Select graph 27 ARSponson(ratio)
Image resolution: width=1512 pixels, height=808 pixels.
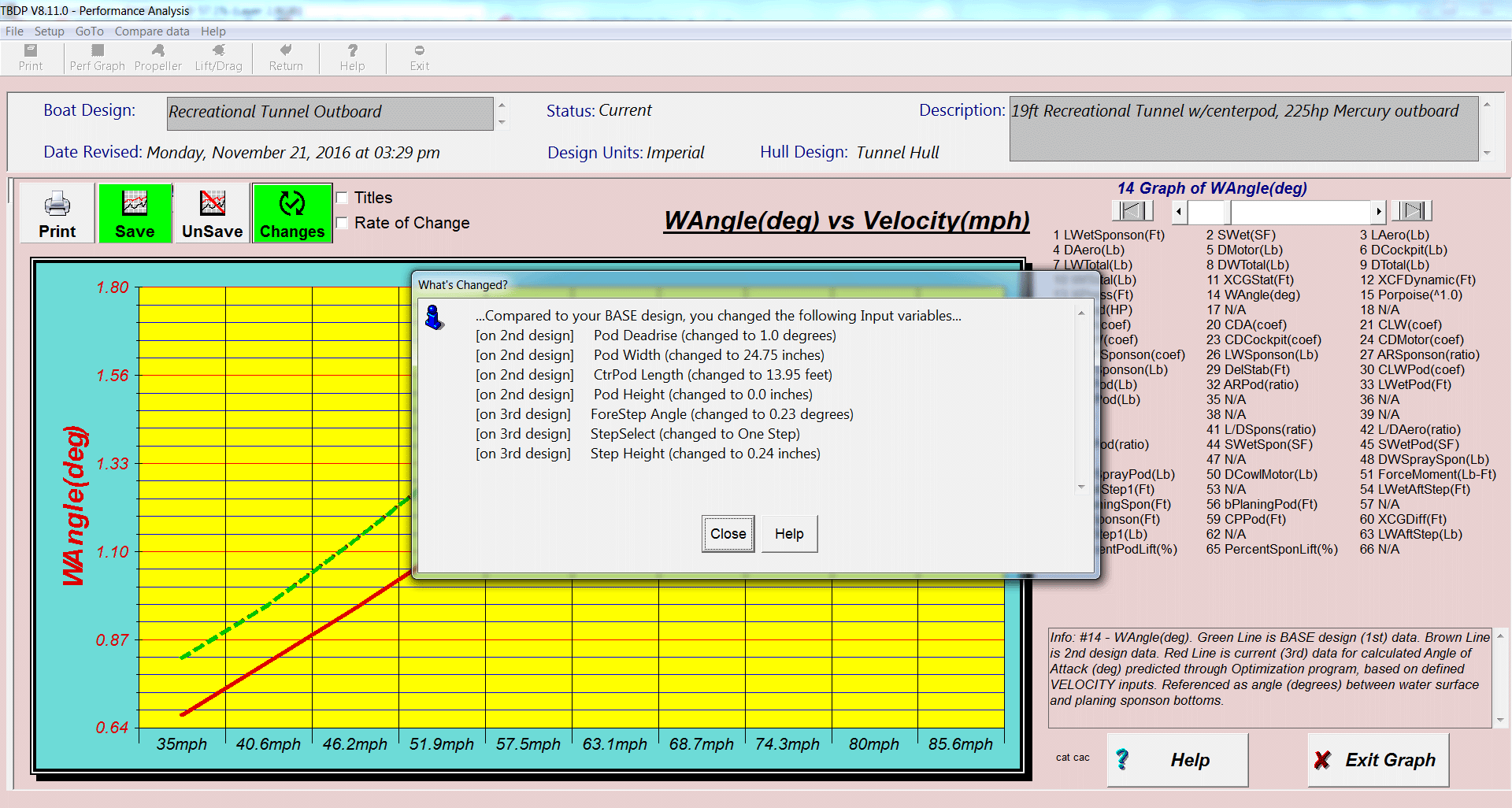1420,354
